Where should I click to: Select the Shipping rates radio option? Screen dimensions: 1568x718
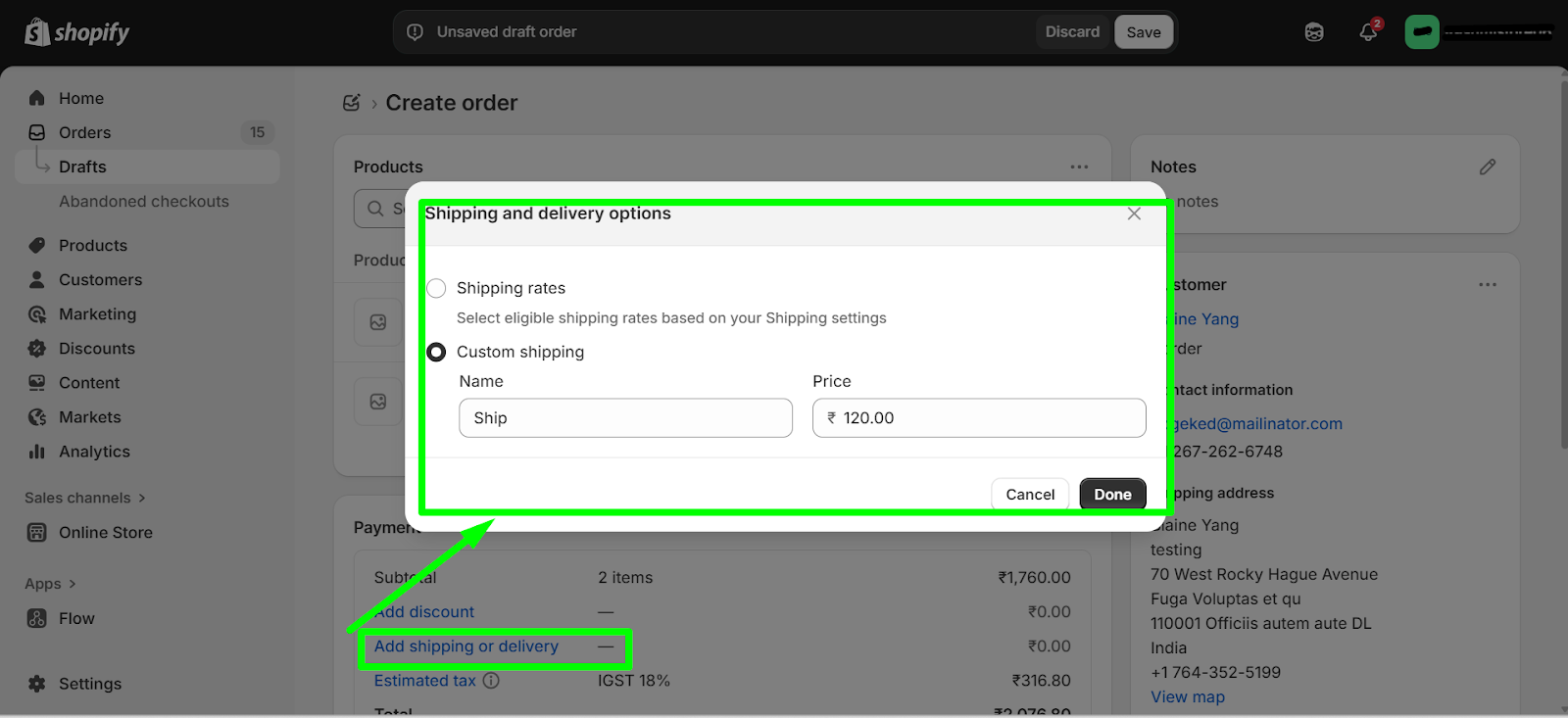click(x=437, y=288)
